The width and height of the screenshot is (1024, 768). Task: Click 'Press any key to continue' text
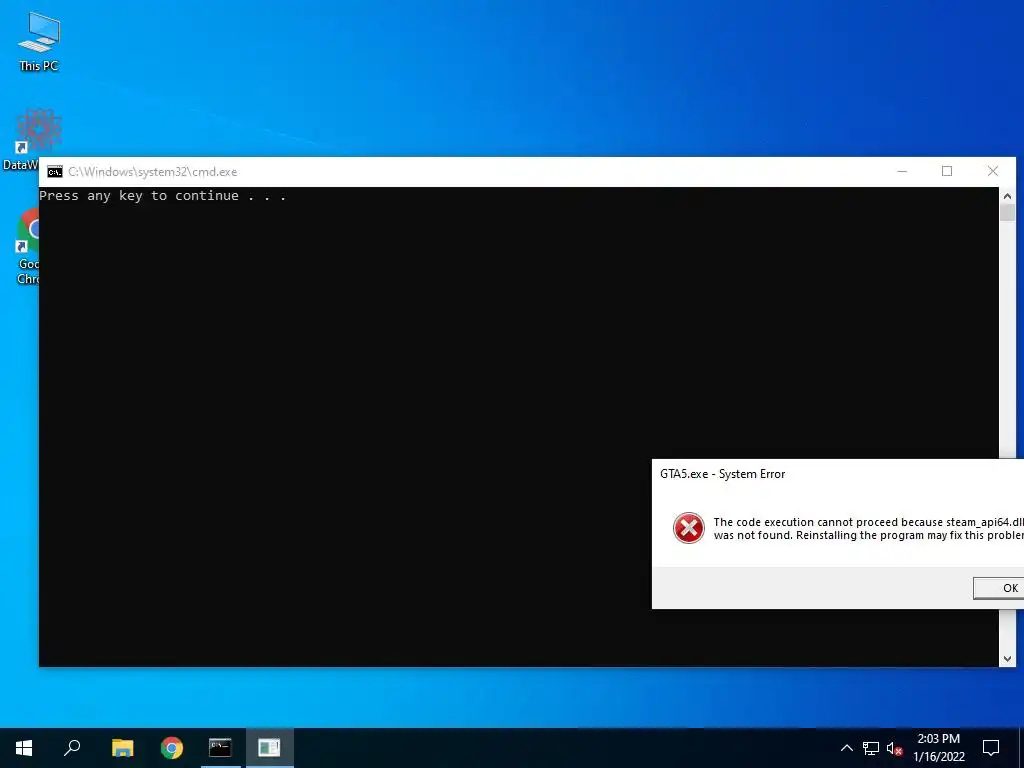click(163, 196)
